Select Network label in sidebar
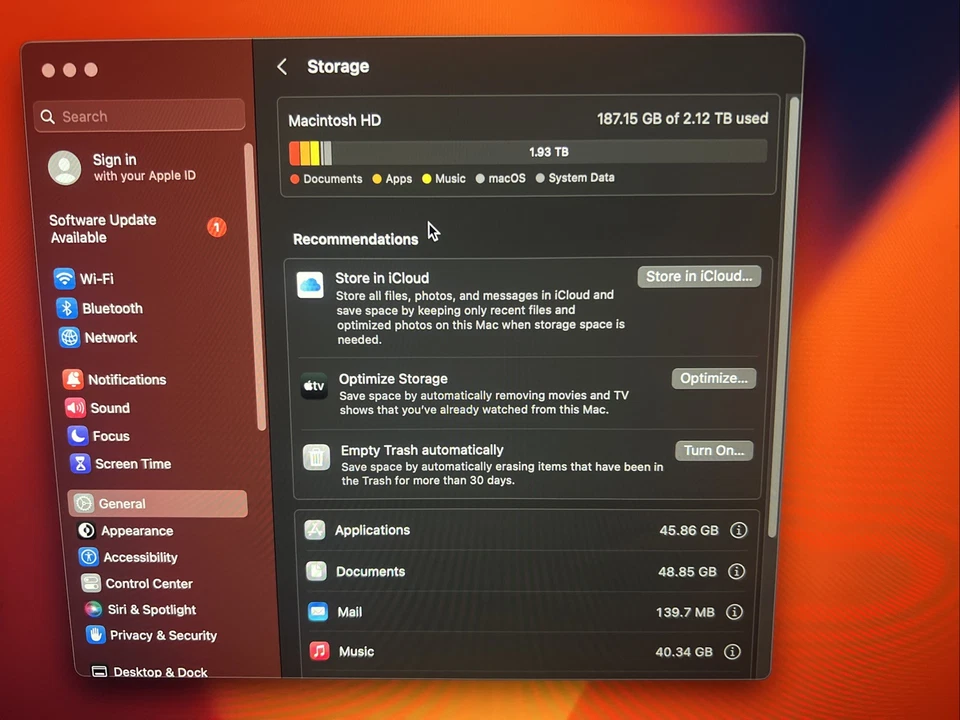 (x=111, y=337)
